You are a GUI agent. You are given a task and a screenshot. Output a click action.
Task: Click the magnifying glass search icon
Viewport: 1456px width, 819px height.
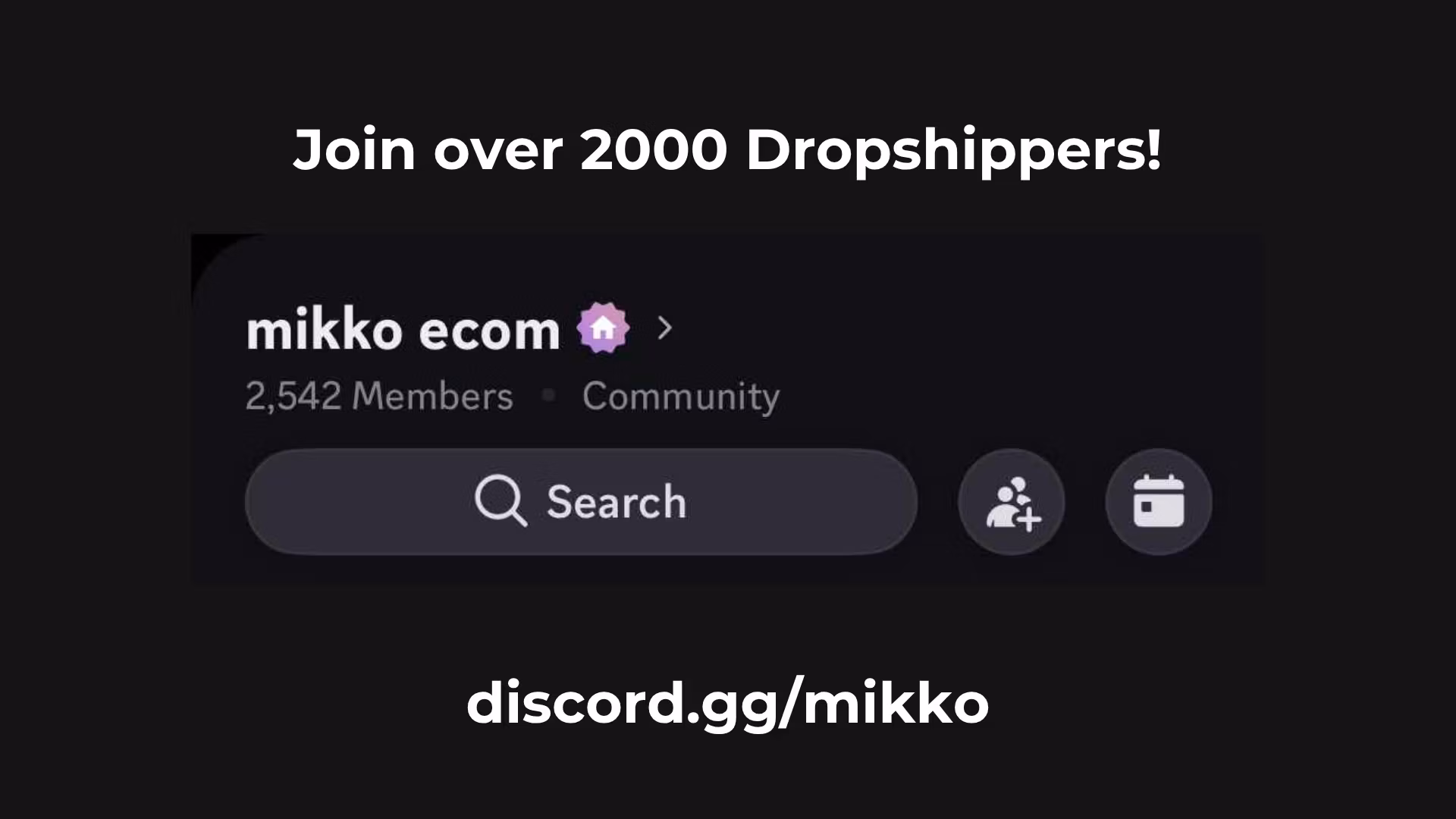(x=500, y=501)
